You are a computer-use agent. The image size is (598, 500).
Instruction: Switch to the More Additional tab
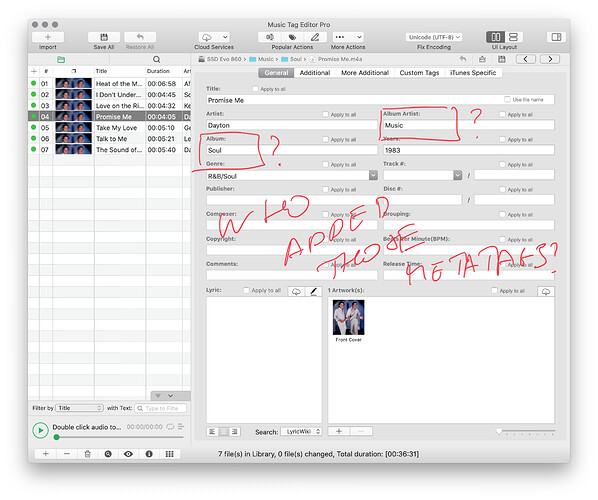(365, 73)
